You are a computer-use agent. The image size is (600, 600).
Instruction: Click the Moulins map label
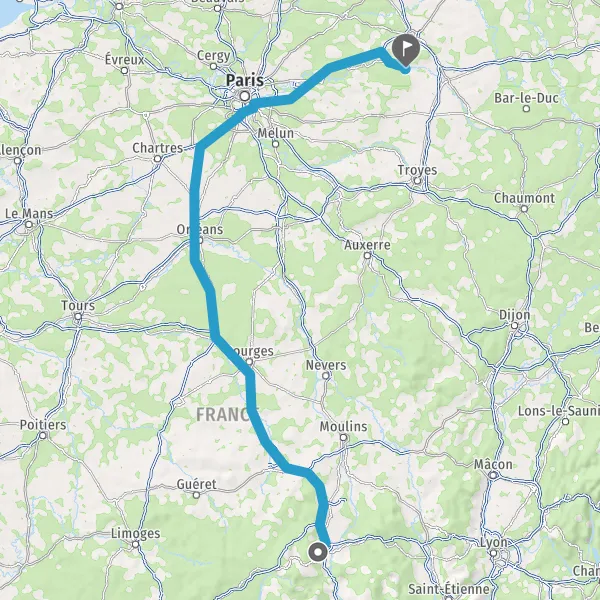pos(344,426)
